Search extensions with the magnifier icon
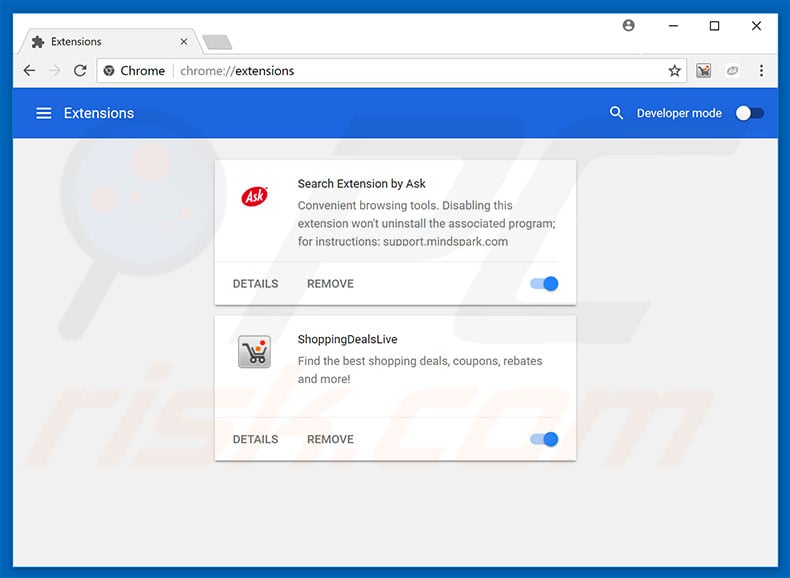The image size is (790, 578). coord(616,113)
